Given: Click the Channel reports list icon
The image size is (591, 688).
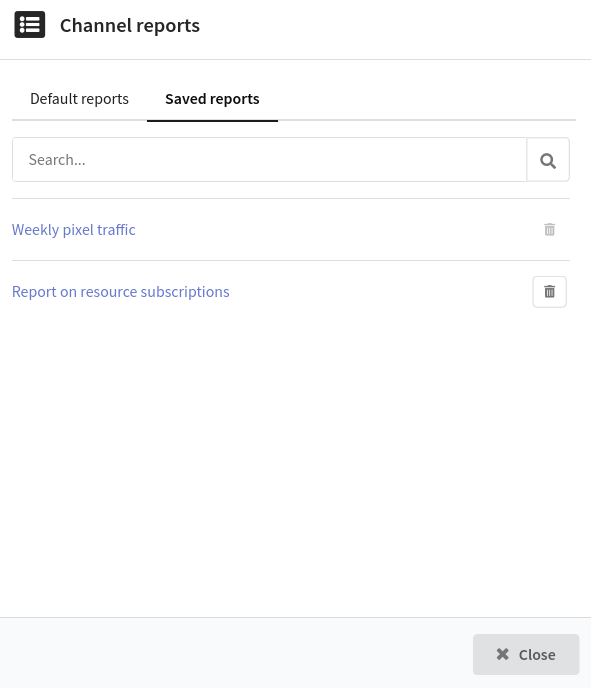Looking at the screenshot, I should tap(29, 25).
